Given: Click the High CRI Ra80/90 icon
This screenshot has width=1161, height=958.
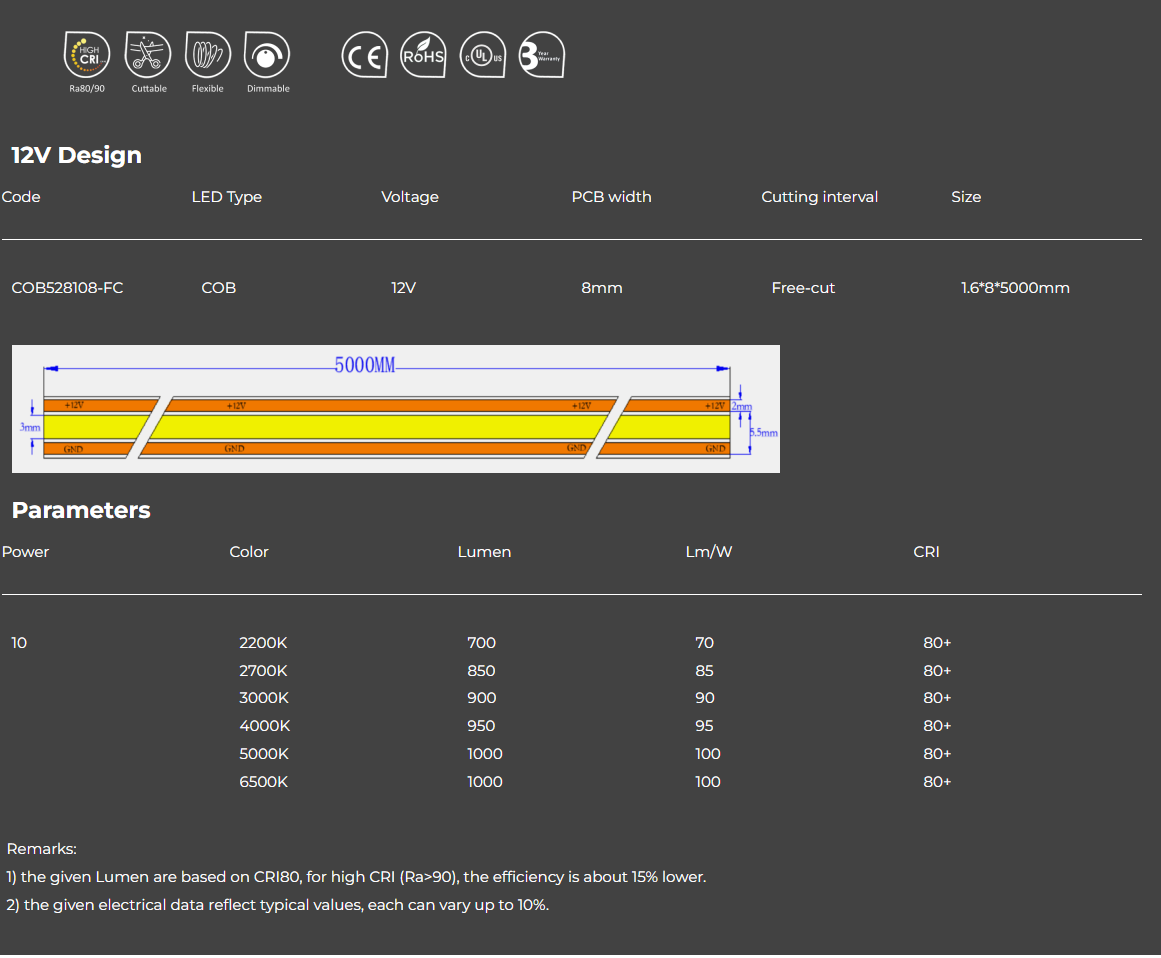Looking at the screenshot, I should pos(87,55).
